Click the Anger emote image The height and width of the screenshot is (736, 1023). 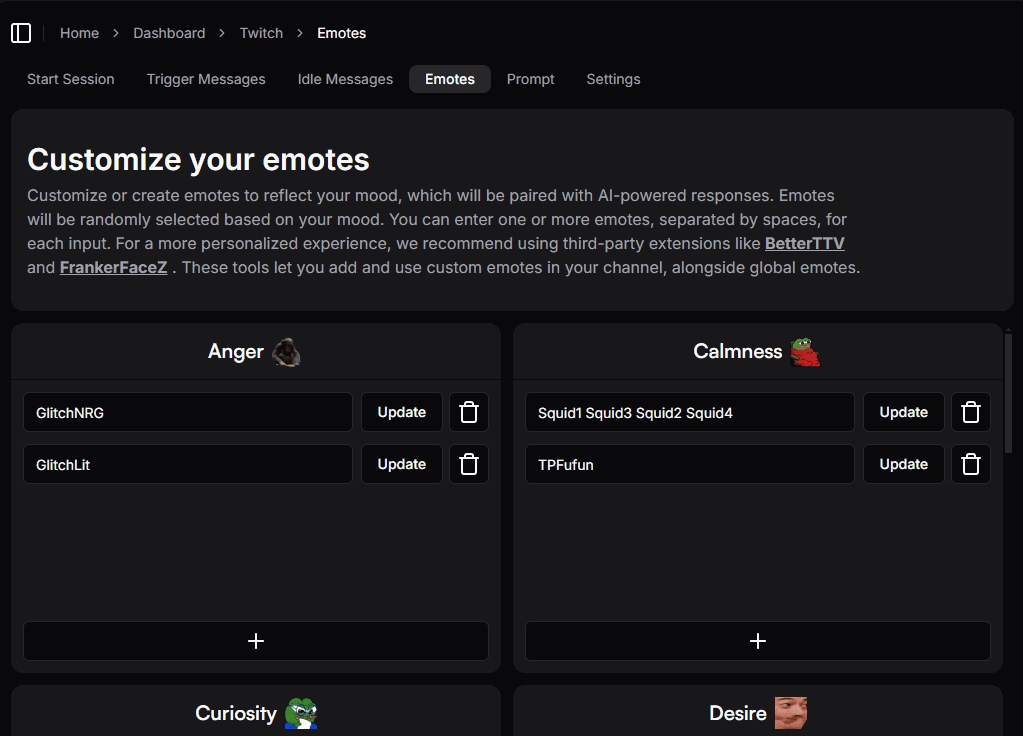(286, 352)
